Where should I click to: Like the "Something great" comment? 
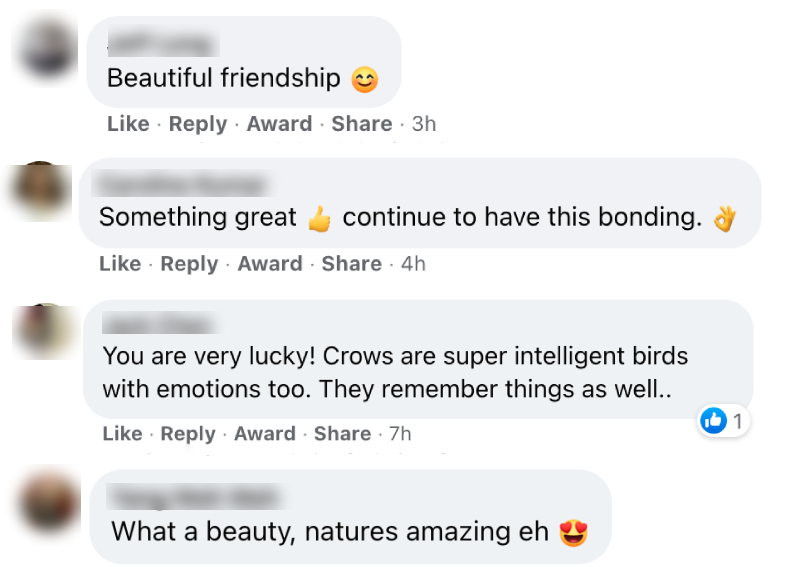click(120, 264)
